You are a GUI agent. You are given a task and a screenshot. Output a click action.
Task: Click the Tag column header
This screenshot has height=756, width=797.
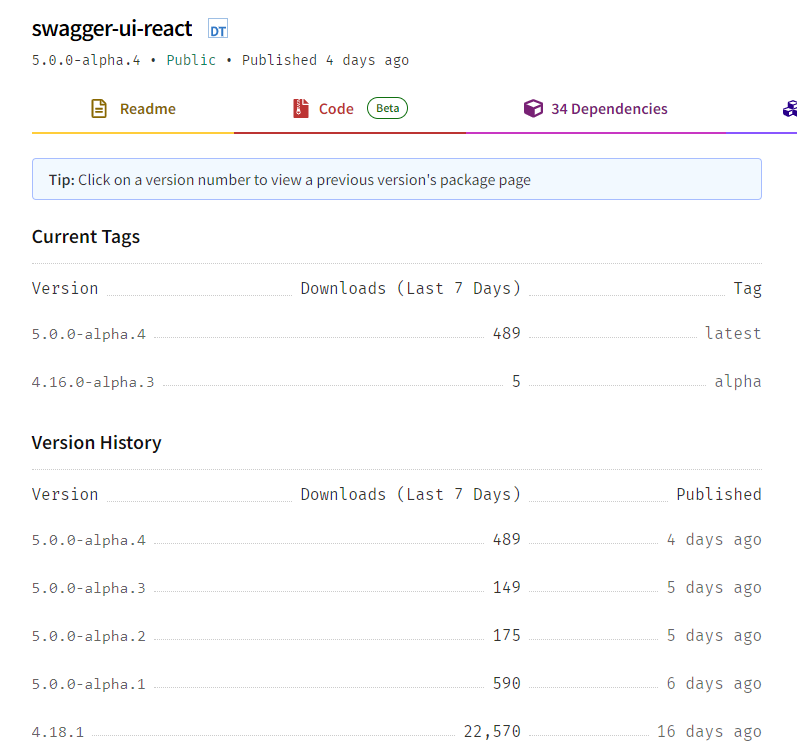748,289
